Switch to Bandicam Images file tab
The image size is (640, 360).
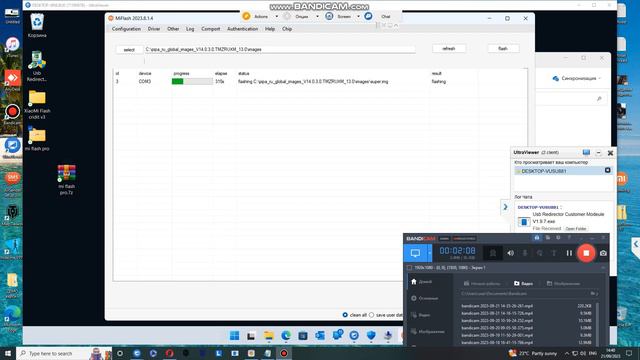click(x=563, y=283)
